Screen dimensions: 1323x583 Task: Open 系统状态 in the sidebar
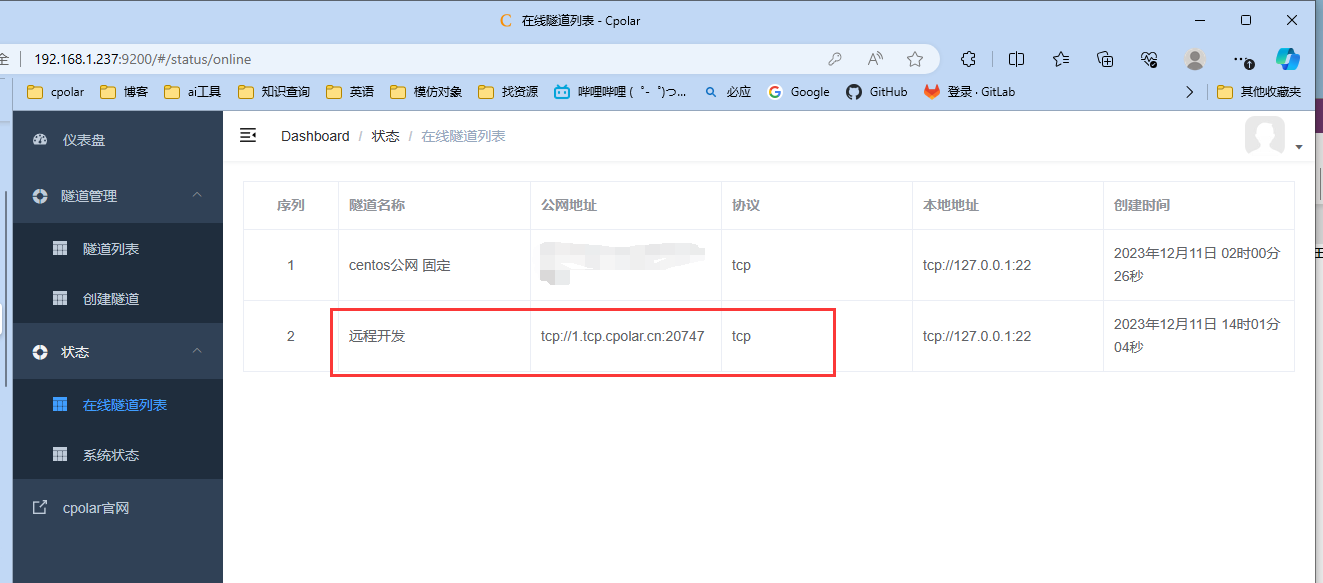110,455
